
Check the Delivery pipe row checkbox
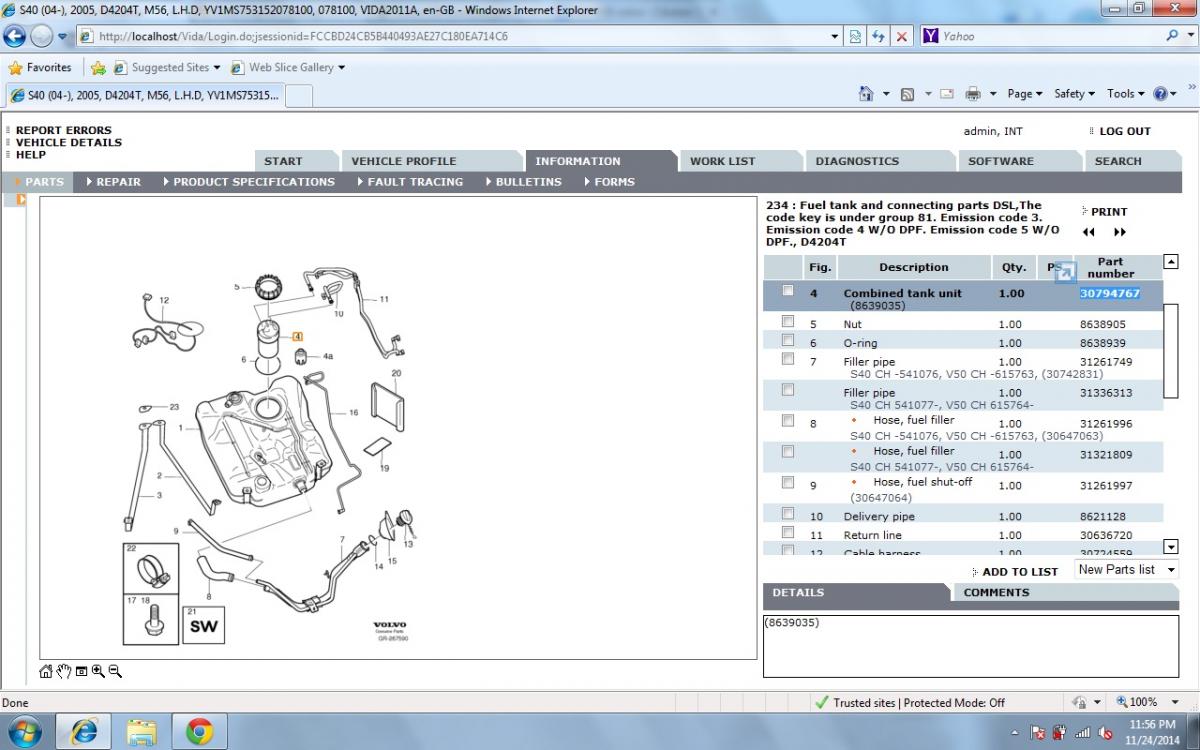click(788, 513)
